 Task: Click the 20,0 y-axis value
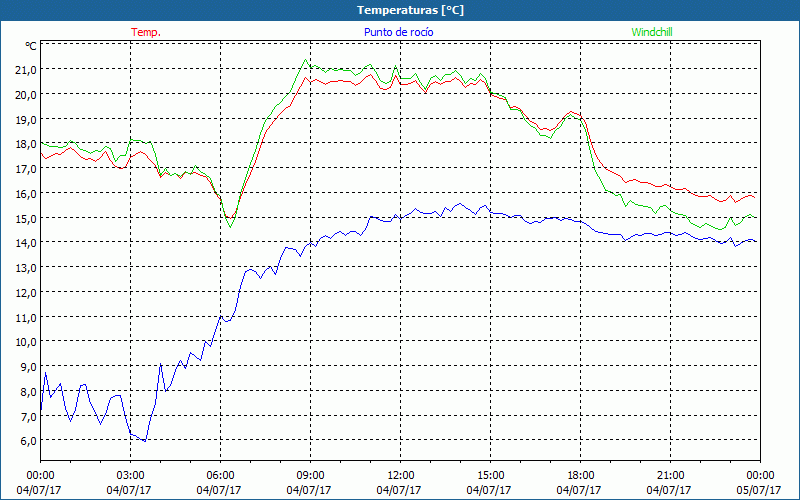point(26,95)
